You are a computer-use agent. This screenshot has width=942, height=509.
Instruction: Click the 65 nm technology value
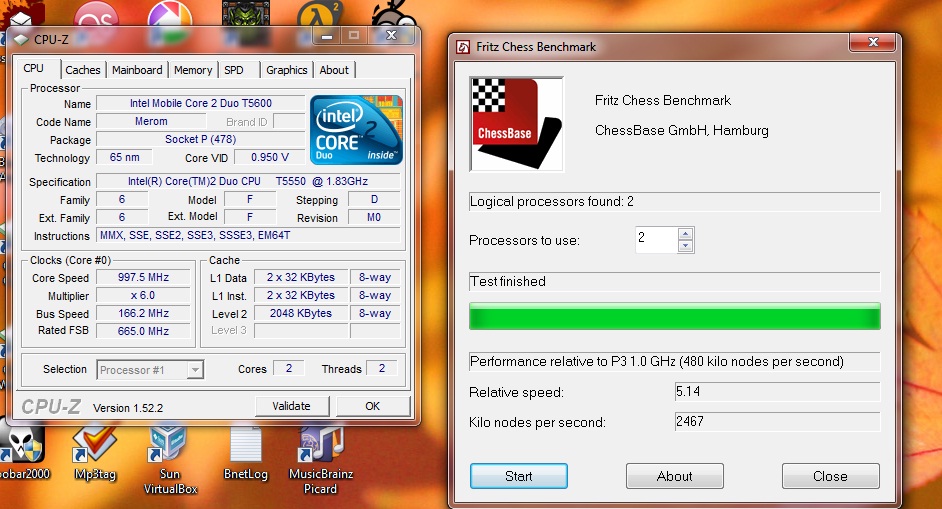click(124, 157)
